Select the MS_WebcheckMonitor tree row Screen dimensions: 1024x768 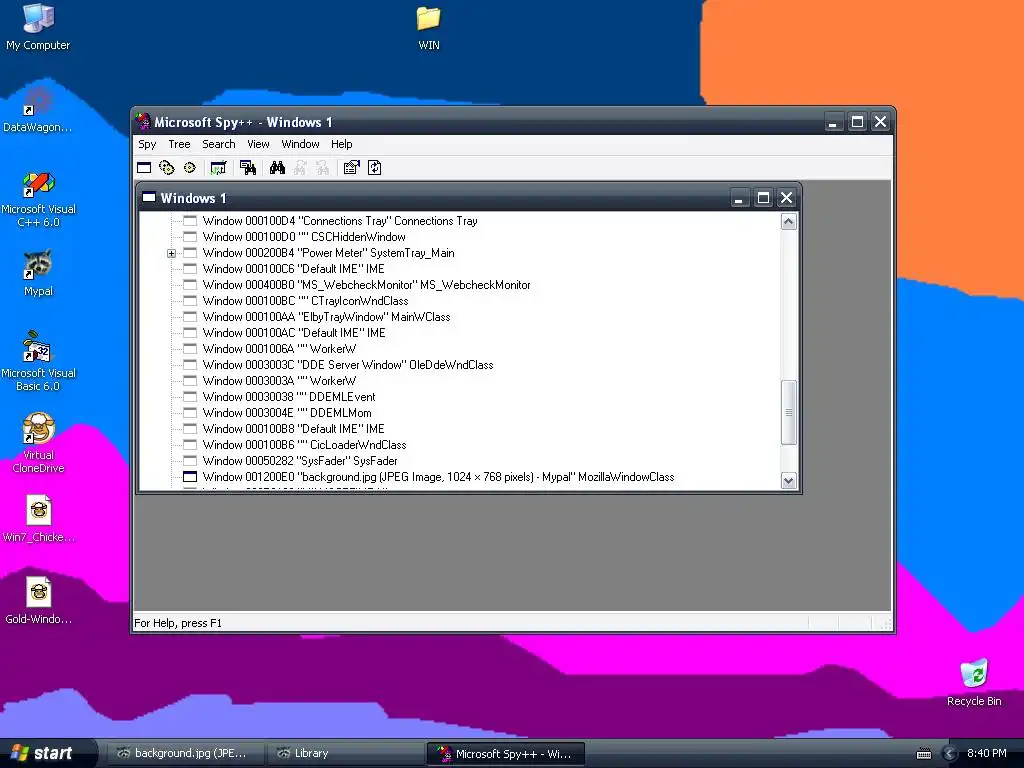pos(366,285)
